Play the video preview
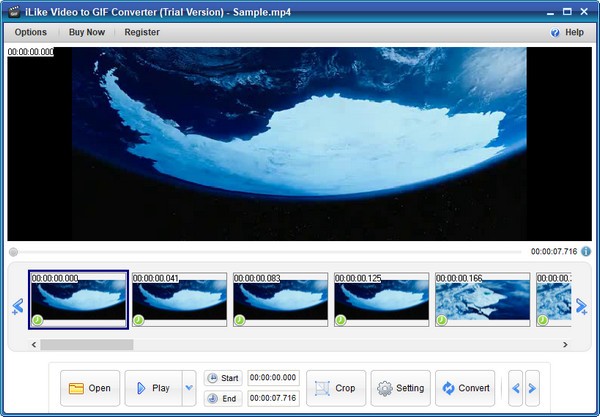The image size is (600, 417). (x=153, y=388)
